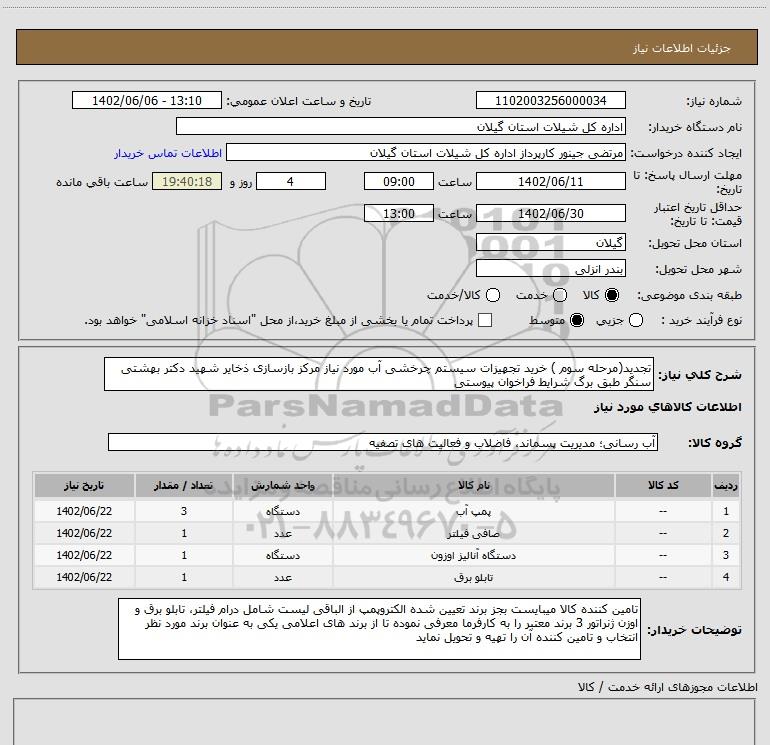
Task: Click the remaining time counter 19:40:18
Action: point(187,182)
